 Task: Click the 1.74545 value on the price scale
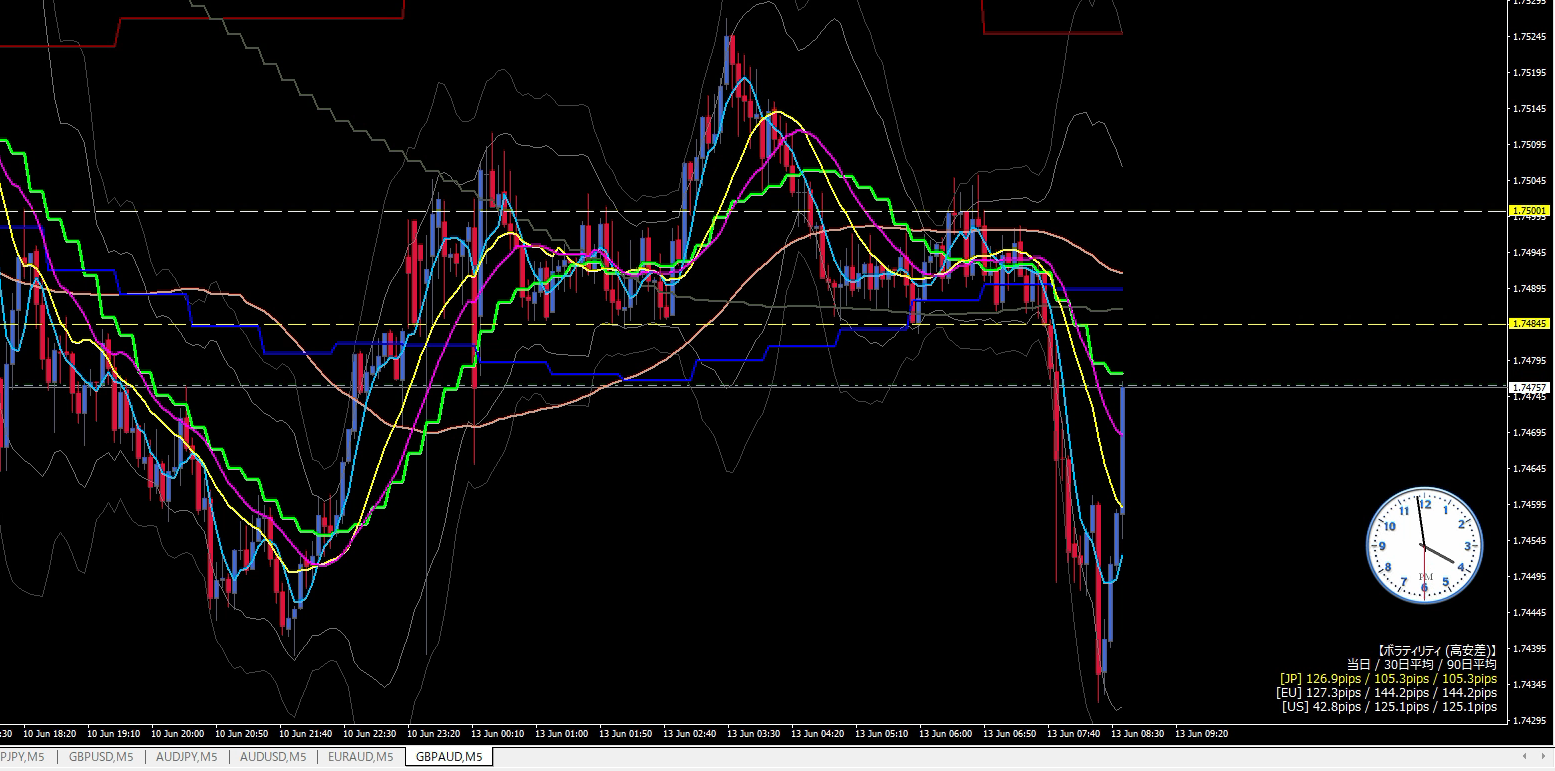(x=1530, y=541)
